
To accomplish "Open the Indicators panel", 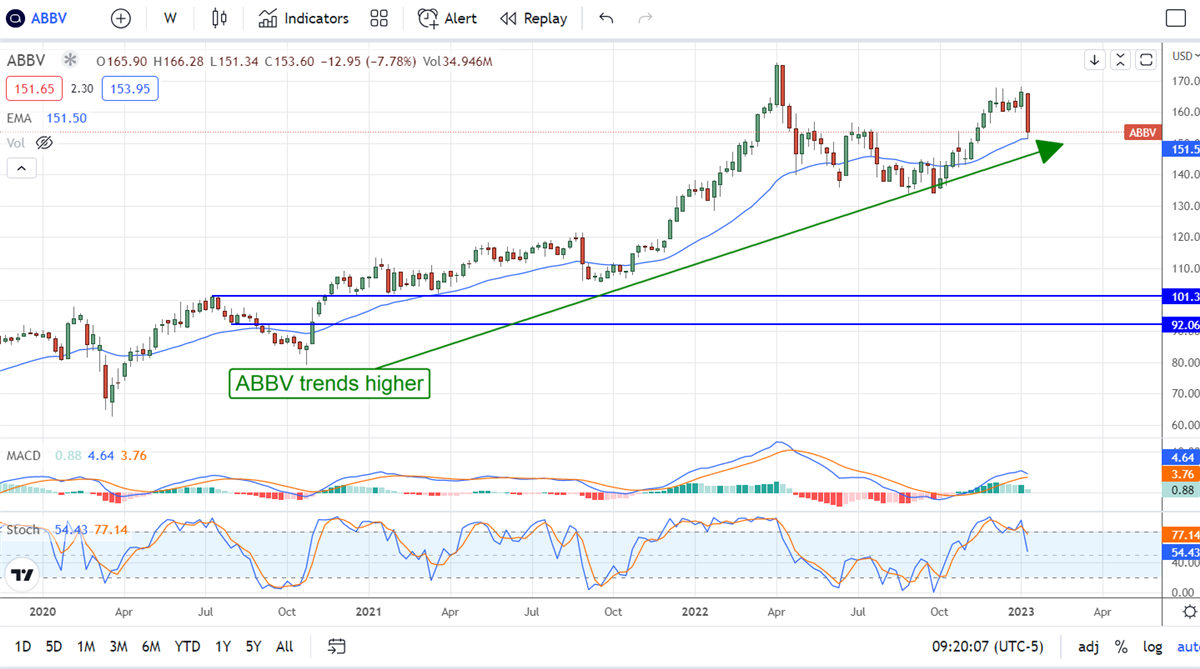I will 303,18.
